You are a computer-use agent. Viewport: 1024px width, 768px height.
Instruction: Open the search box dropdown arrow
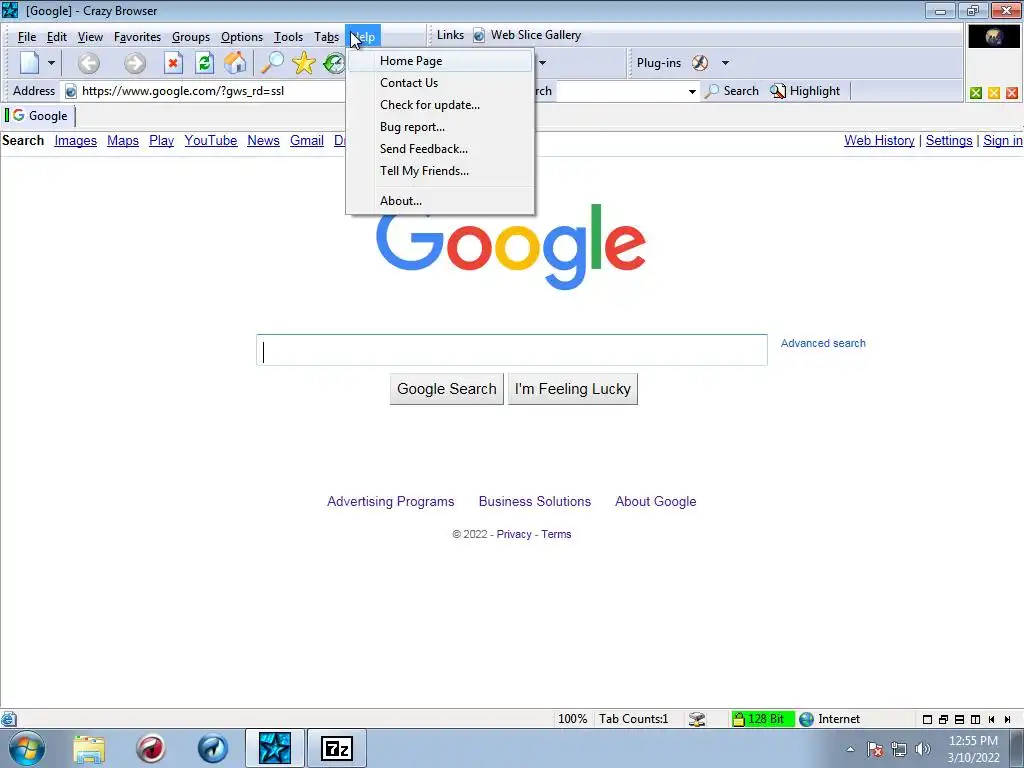pyautogui.click(x=692, y=91)
